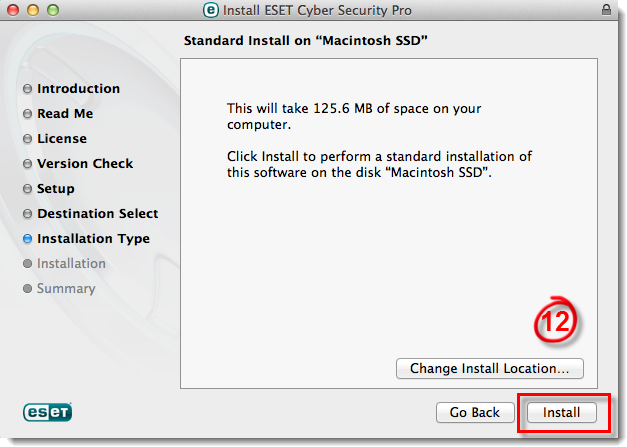Click the Install button
Image resolution: width=627 pixels, height=447 pixels.
click(561, 412)
